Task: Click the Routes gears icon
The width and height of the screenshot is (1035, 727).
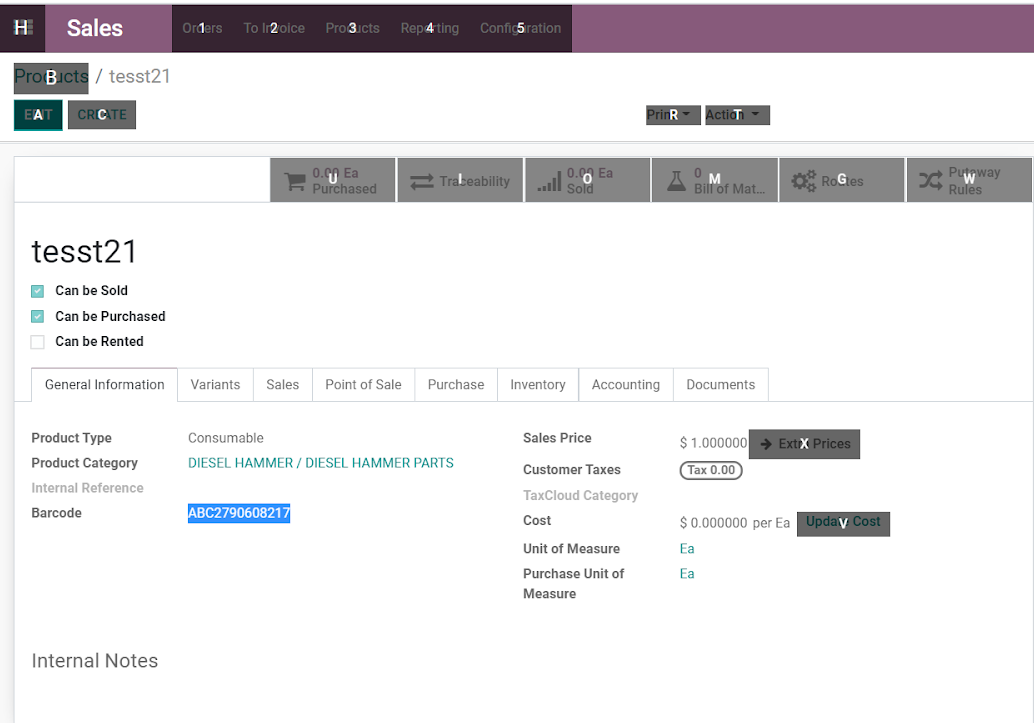Action: tap(804, 181)
